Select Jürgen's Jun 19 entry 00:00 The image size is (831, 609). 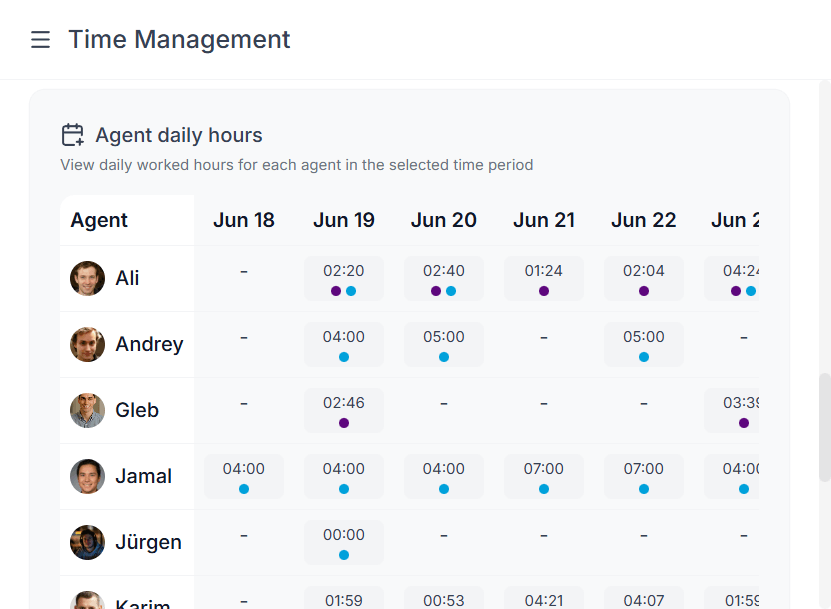pyautogui.click(x=344, y=542)
